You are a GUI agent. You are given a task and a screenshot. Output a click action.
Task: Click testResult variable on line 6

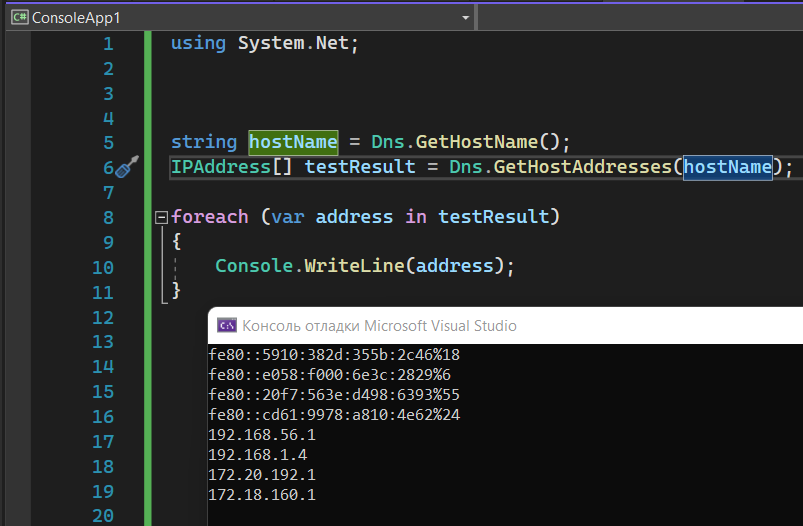pyautogui.click(x=360, y=167)
